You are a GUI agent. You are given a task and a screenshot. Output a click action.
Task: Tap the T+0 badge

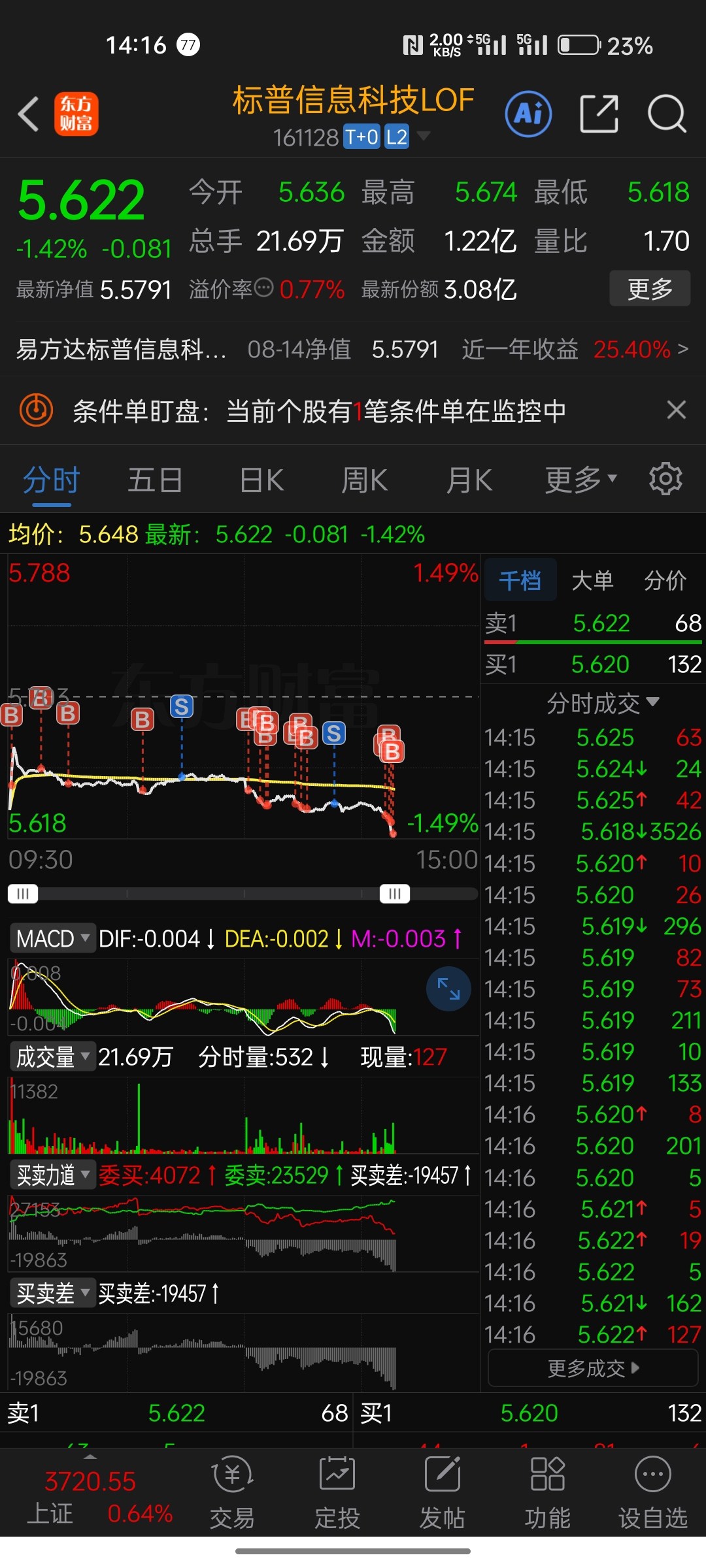click(x=361, y=137)
